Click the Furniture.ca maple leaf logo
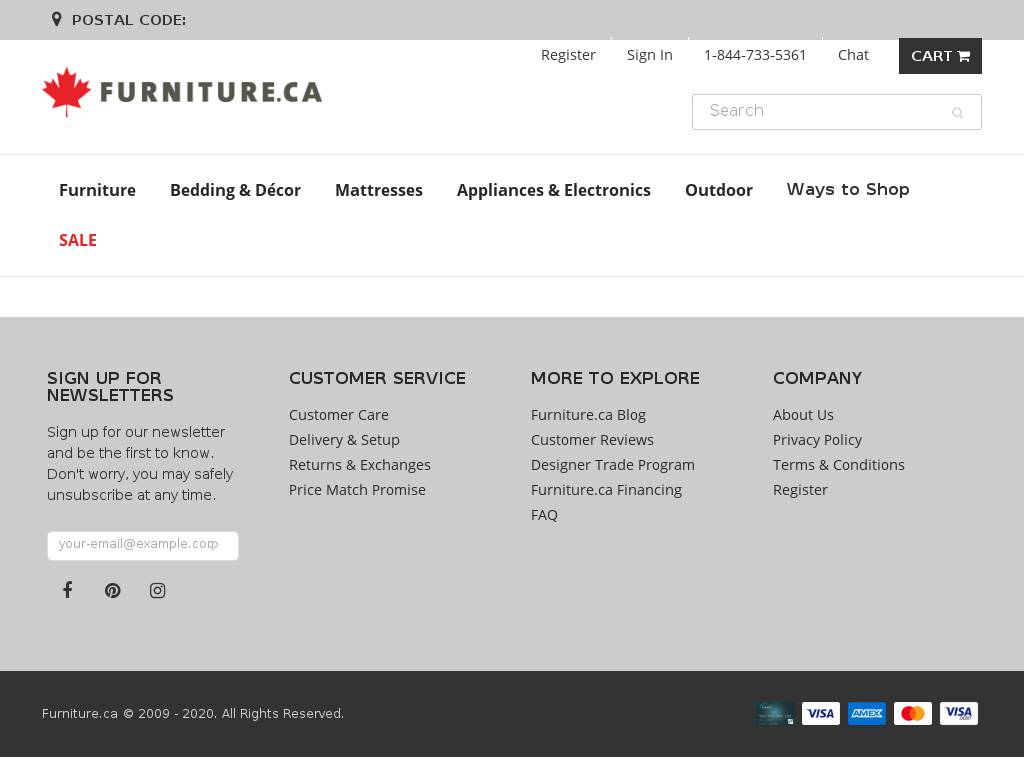 pos(182,92)
